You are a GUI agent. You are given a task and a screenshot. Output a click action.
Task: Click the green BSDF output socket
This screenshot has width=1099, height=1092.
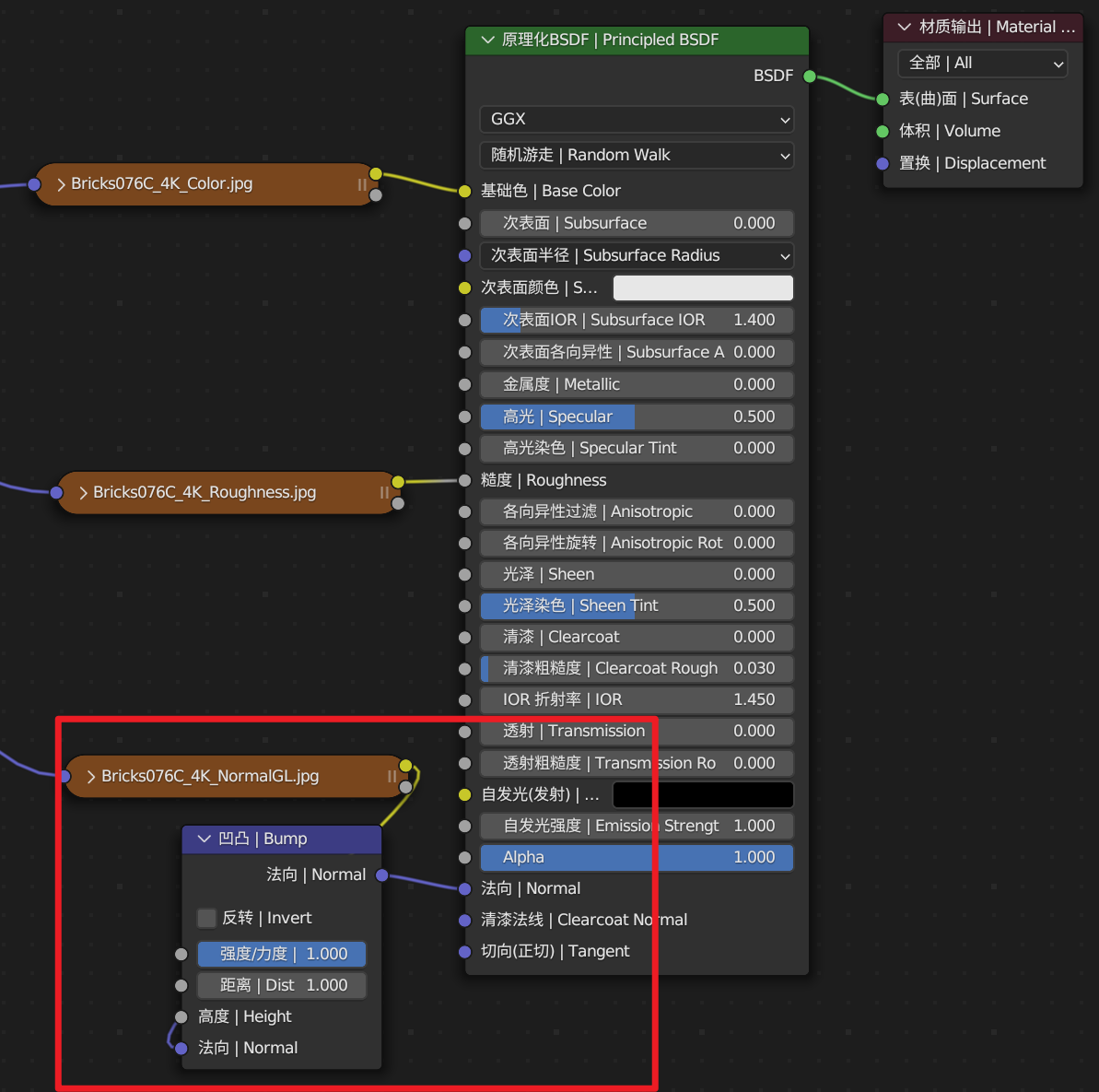(x=810, y=76)
